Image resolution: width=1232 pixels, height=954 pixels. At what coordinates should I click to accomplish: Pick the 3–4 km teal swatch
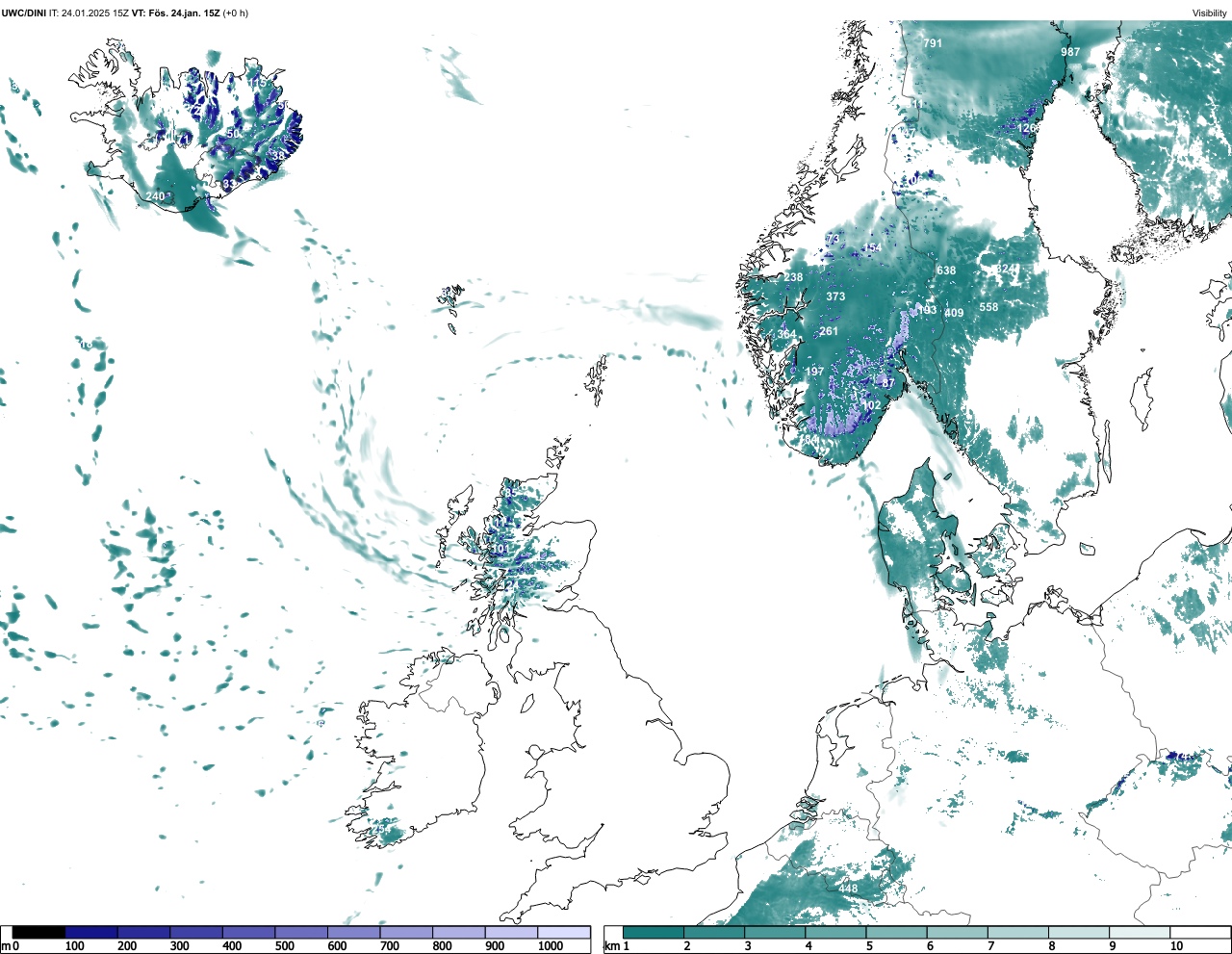point(775,932)
